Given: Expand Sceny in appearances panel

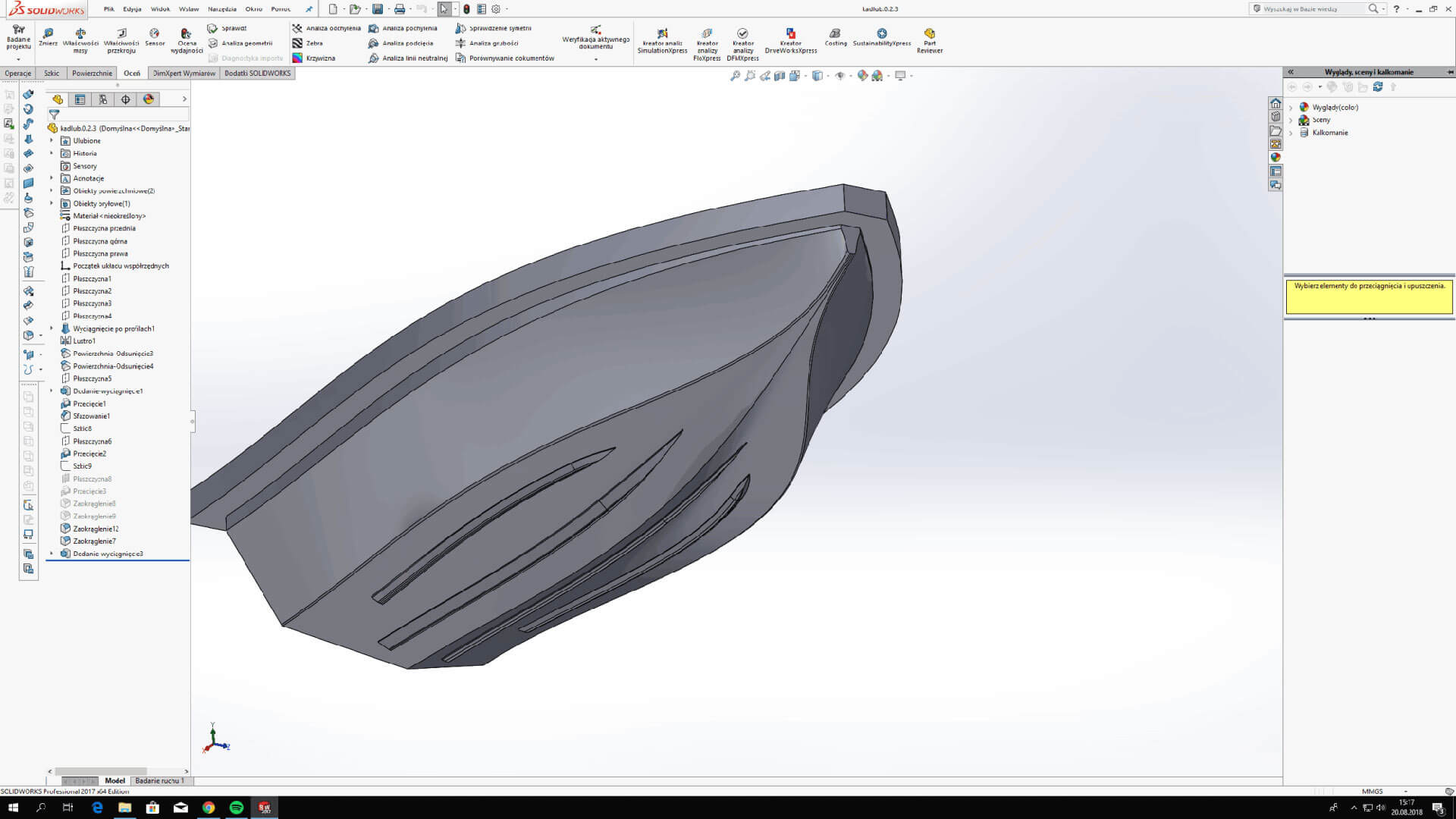Looking at the screenshot, I should click(x=1291, y=120).
